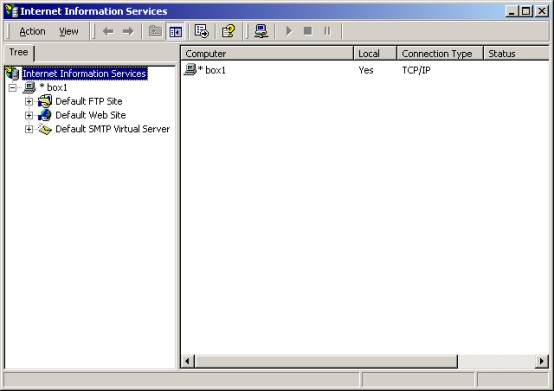Screen dimensions: 554x391
Task: Click the Add computer to list icon
Action: pos(261,31)
